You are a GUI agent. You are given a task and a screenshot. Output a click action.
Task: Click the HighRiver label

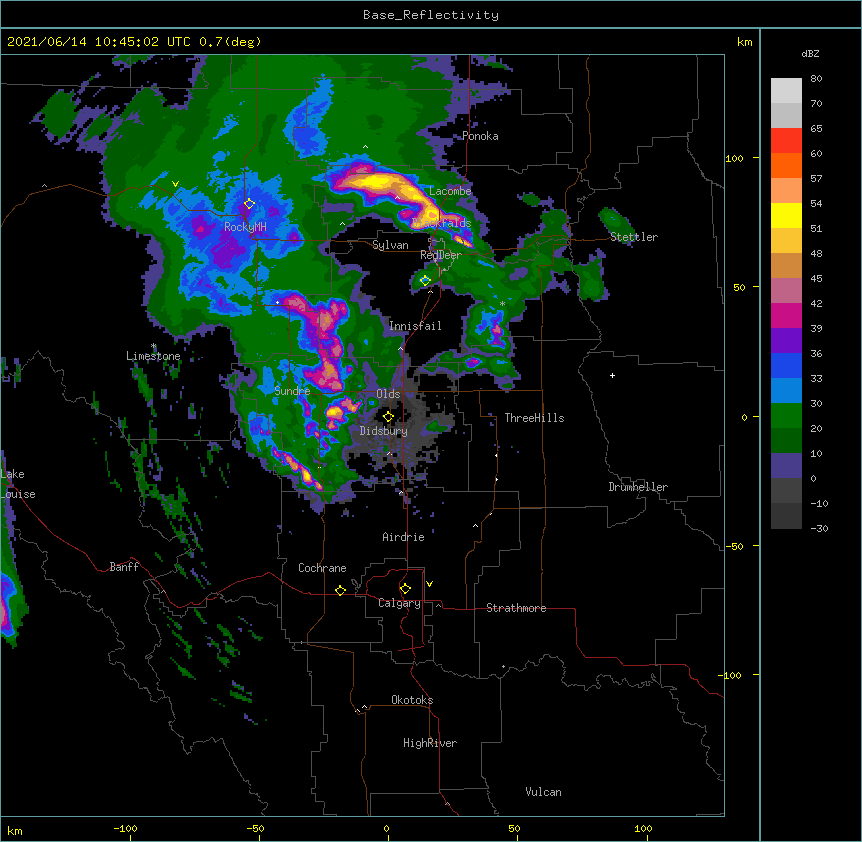coord(430,743)
